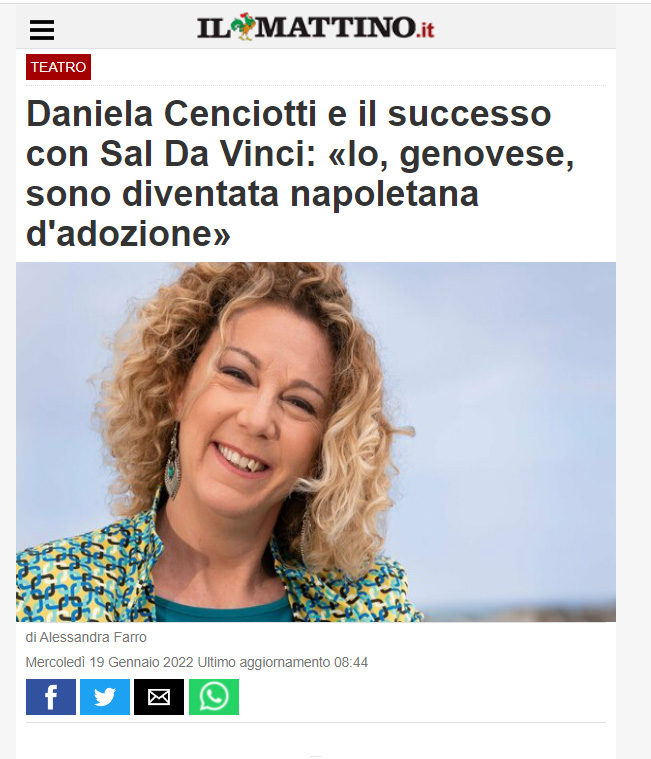Click the Daniela Cenciotti headline
This screenshot has height=759, width=651.
coord(300,174)
